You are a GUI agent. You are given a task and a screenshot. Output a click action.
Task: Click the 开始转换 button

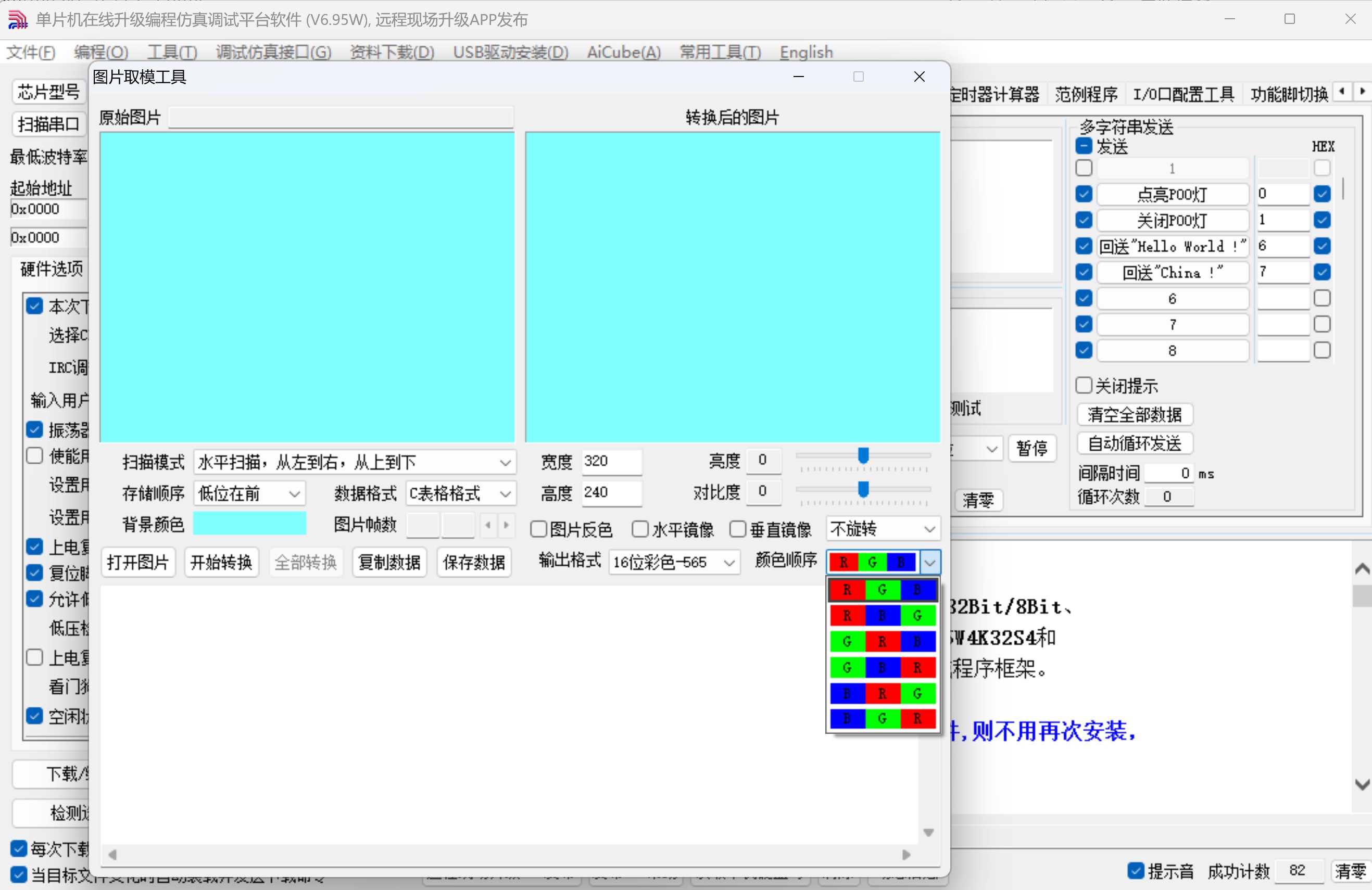click(221, 562)
